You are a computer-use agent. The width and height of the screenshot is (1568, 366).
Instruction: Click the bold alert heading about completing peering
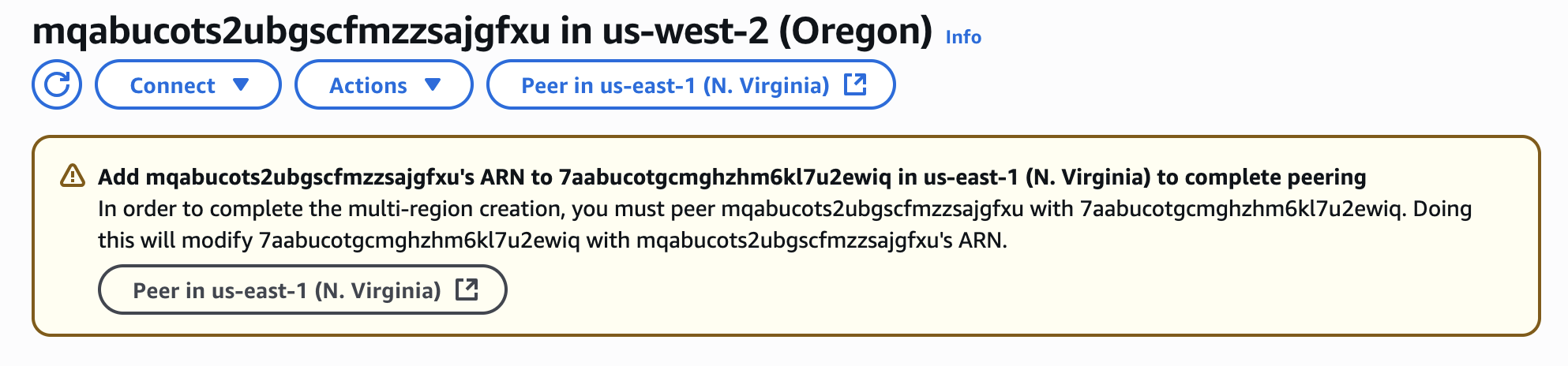coord(732,177)
